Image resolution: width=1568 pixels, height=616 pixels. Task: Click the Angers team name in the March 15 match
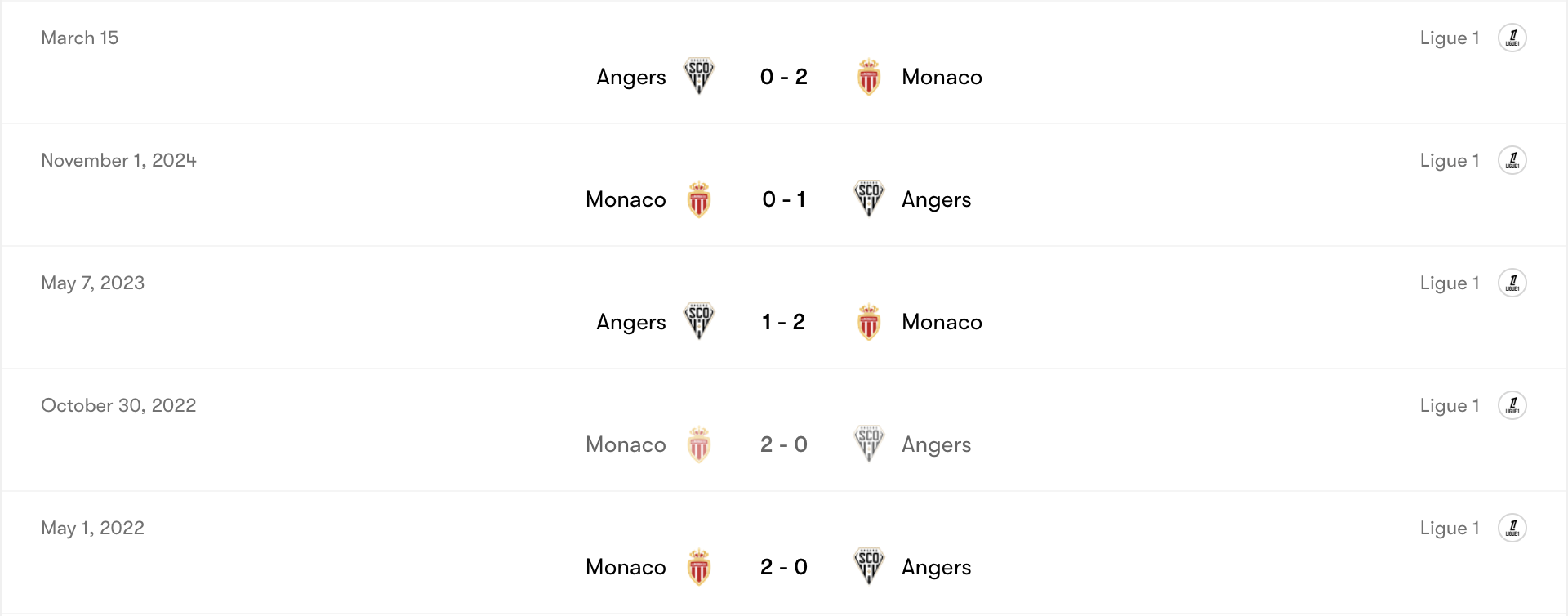[x=631, y=77]
